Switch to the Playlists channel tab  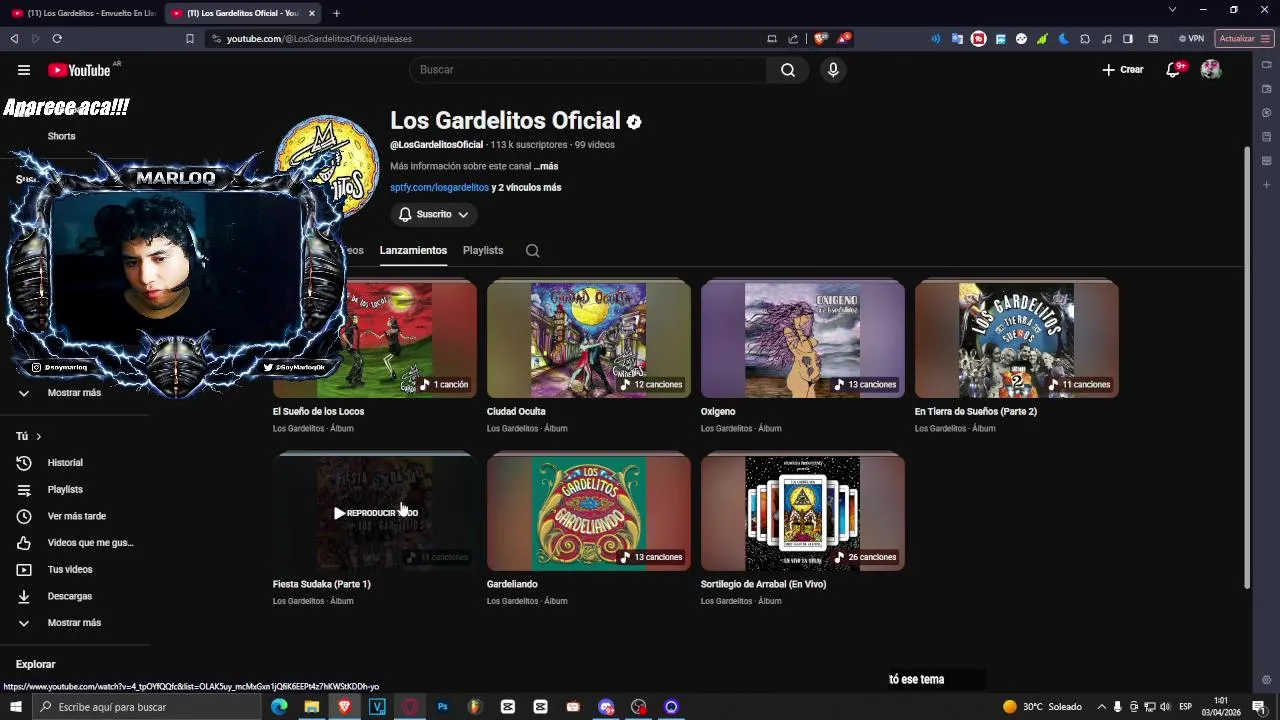tap(483, 251)
